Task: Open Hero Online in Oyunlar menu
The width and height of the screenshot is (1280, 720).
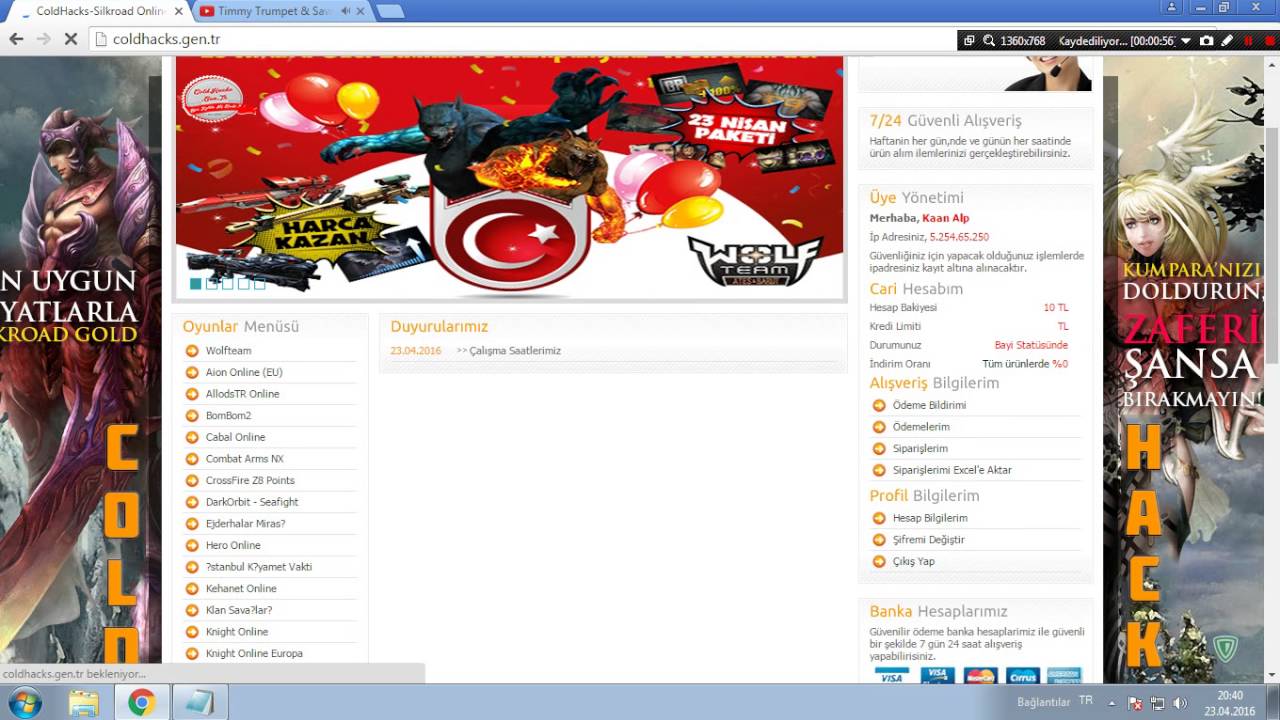Action: pyautogui.click(x=233, y=545)
